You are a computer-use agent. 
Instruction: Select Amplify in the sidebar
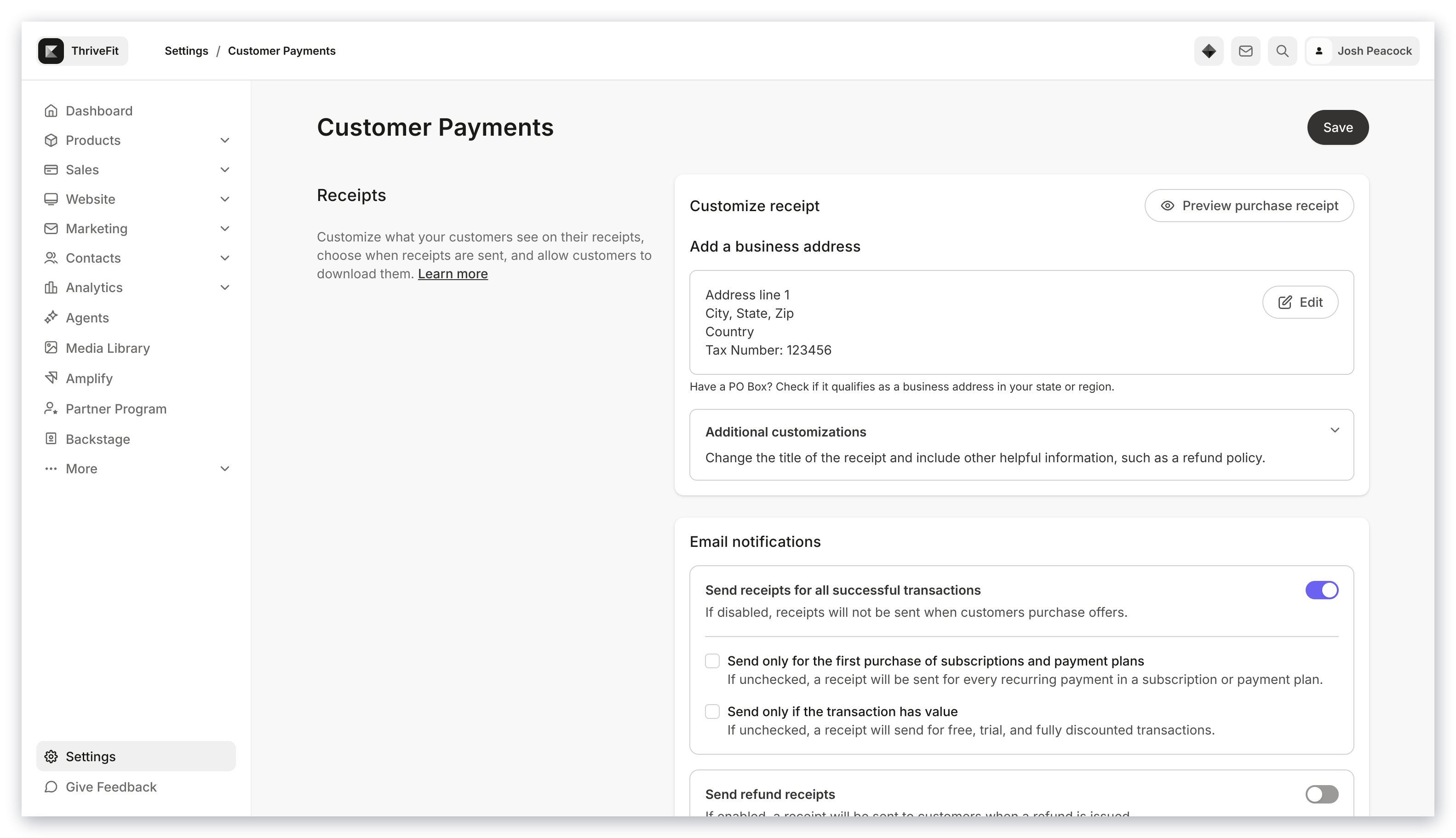[136, 378]
